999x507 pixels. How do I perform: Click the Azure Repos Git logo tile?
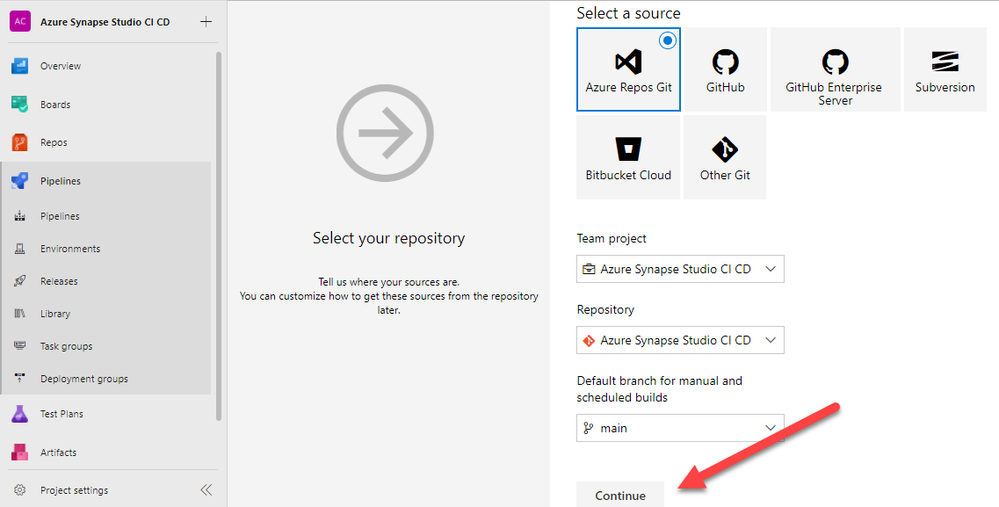pyautogui.click(x=628, y=69)
